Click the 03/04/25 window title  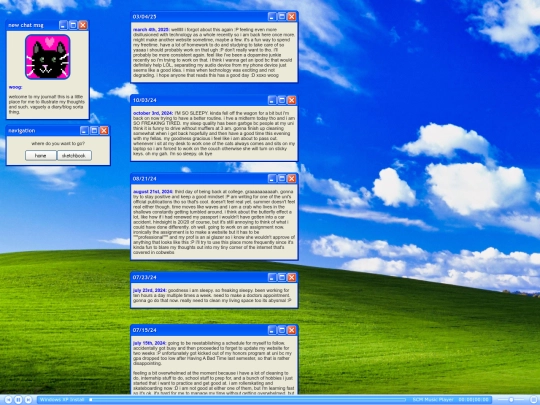tap(145, 17)
